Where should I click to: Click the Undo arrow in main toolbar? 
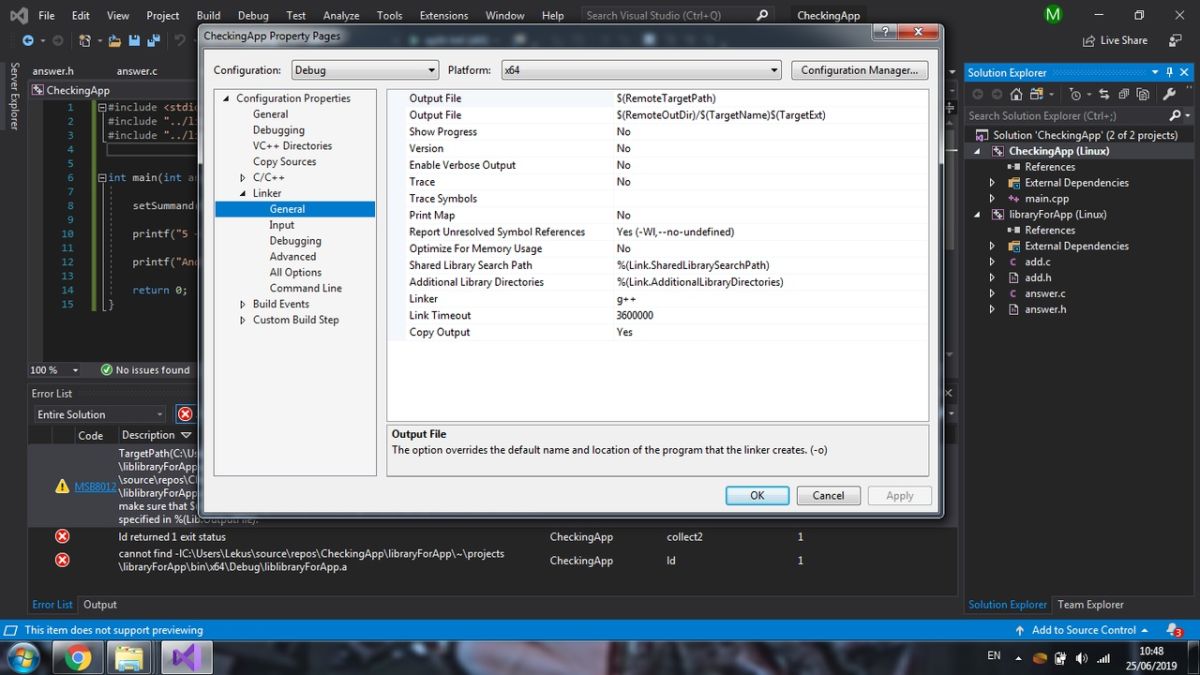click(180, 40)
